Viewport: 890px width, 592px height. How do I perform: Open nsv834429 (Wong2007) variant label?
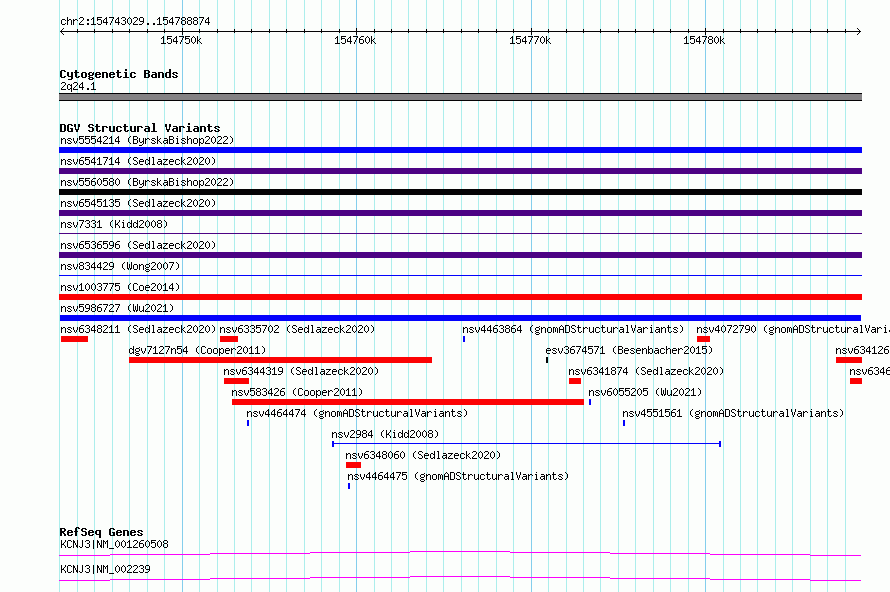(x=120, y=266)
